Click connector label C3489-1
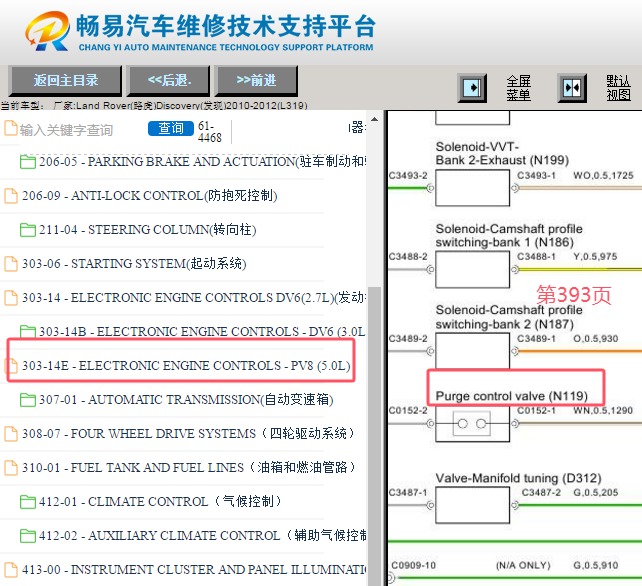 pos(536,339)
